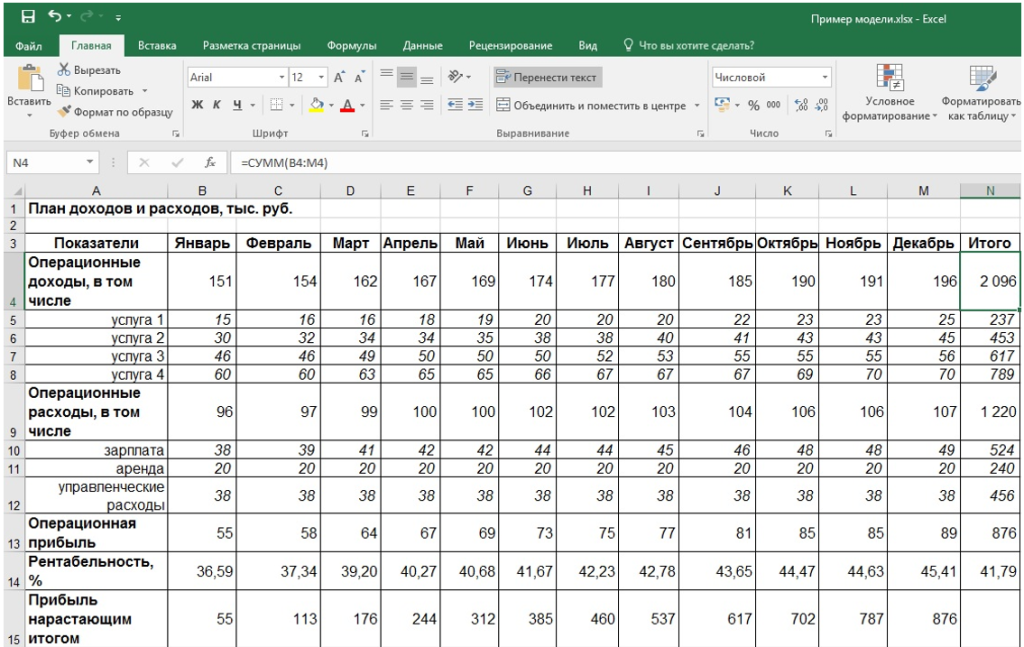Switch to the Формулы ribbon tab

[x=351, y=45]
